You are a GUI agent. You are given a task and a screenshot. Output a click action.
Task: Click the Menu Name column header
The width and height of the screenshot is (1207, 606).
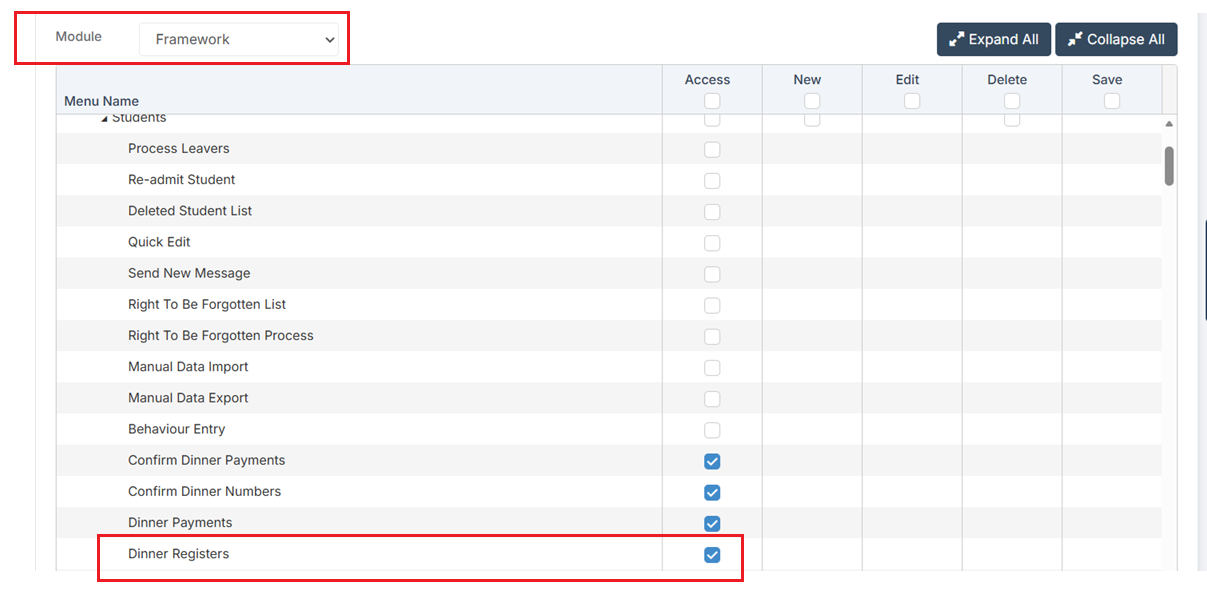pyautogui.click(x=102, y=101)
